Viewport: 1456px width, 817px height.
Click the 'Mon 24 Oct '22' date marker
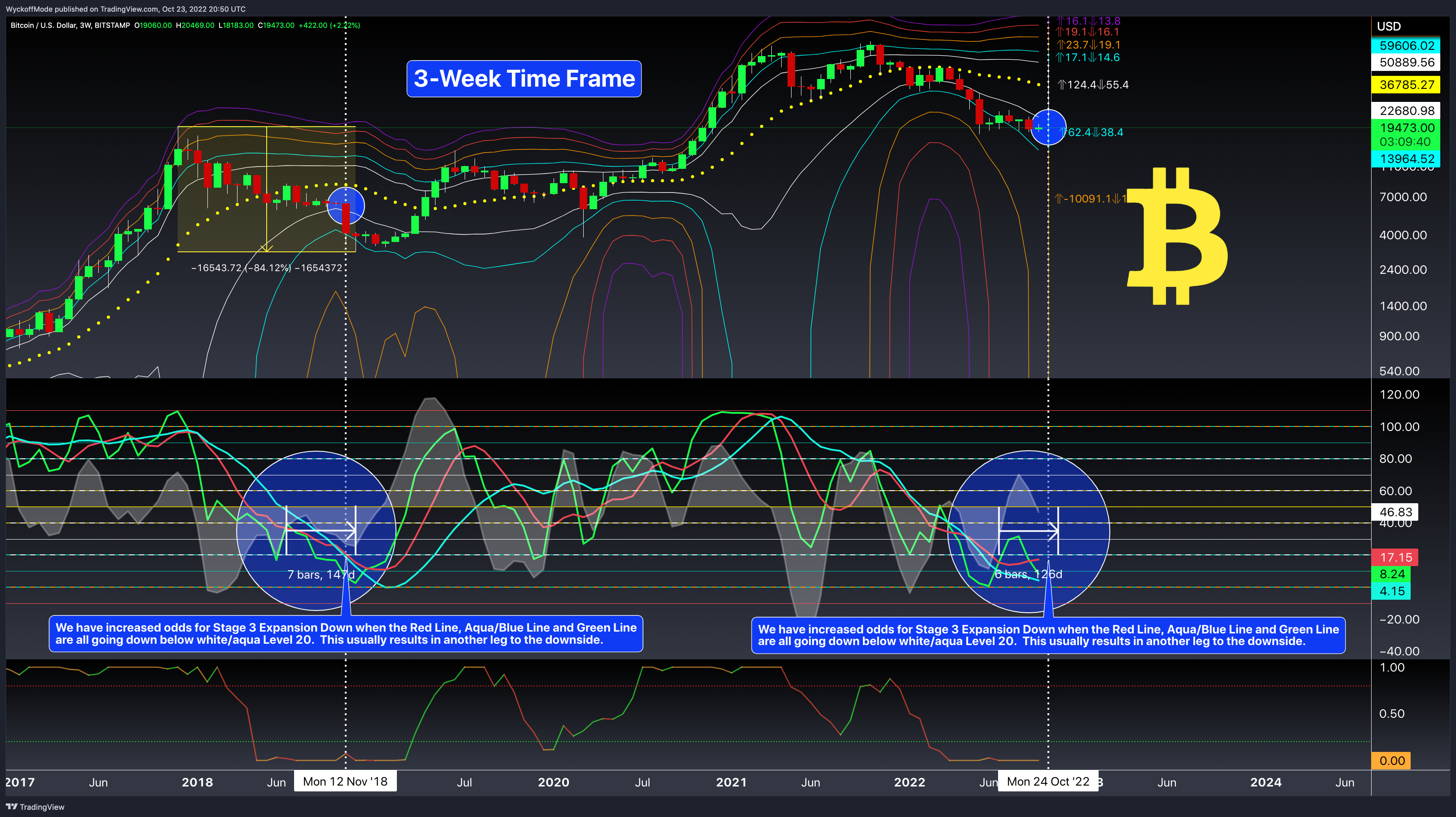pos(1048,782)
